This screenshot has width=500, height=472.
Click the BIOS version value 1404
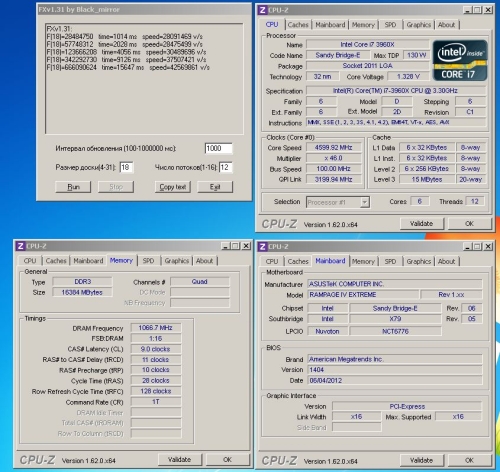click(x=395, y=370)
